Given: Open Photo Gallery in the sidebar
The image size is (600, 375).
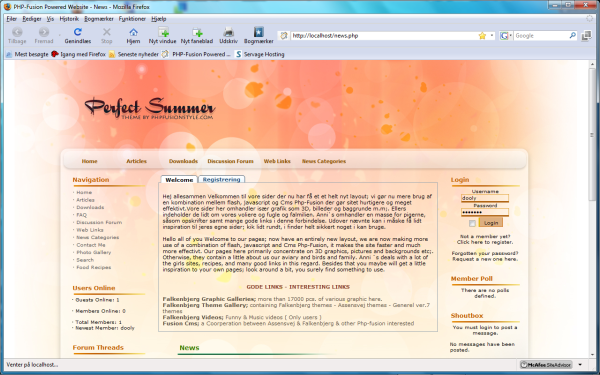Looking at the screenshot, I should point(94,253).
